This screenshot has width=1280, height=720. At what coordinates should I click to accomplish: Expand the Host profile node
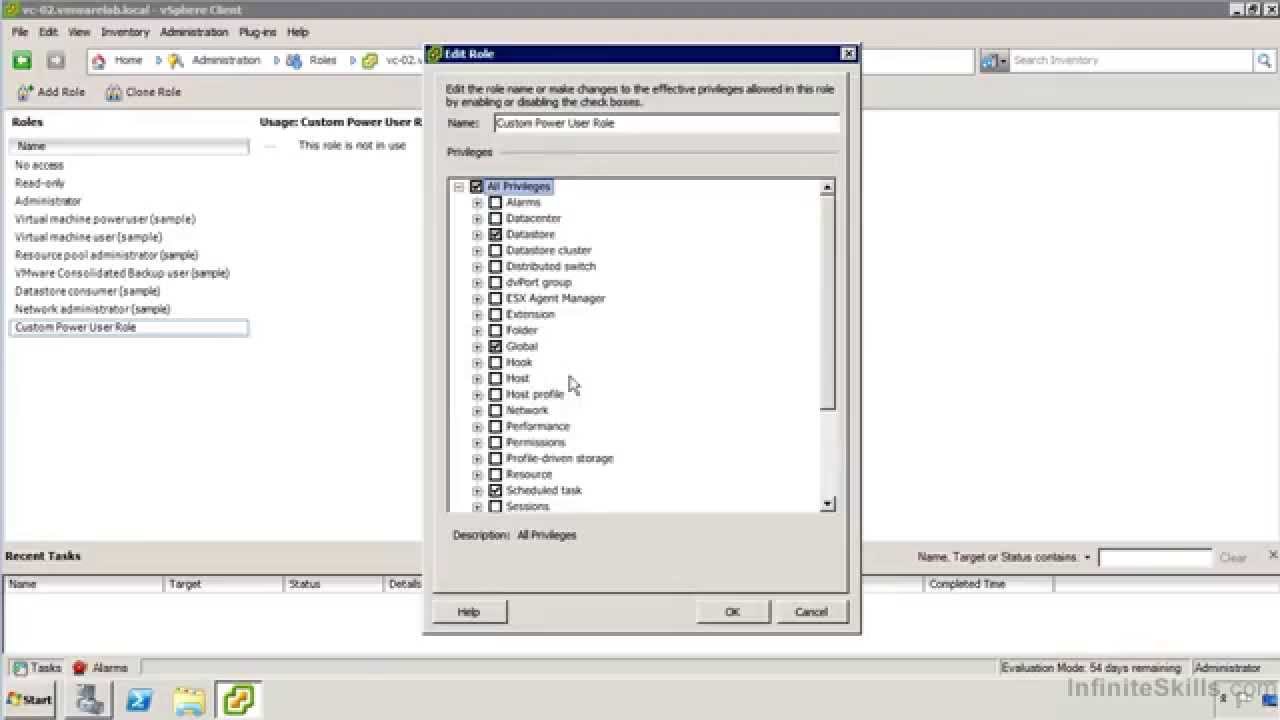tap(477, 395)
